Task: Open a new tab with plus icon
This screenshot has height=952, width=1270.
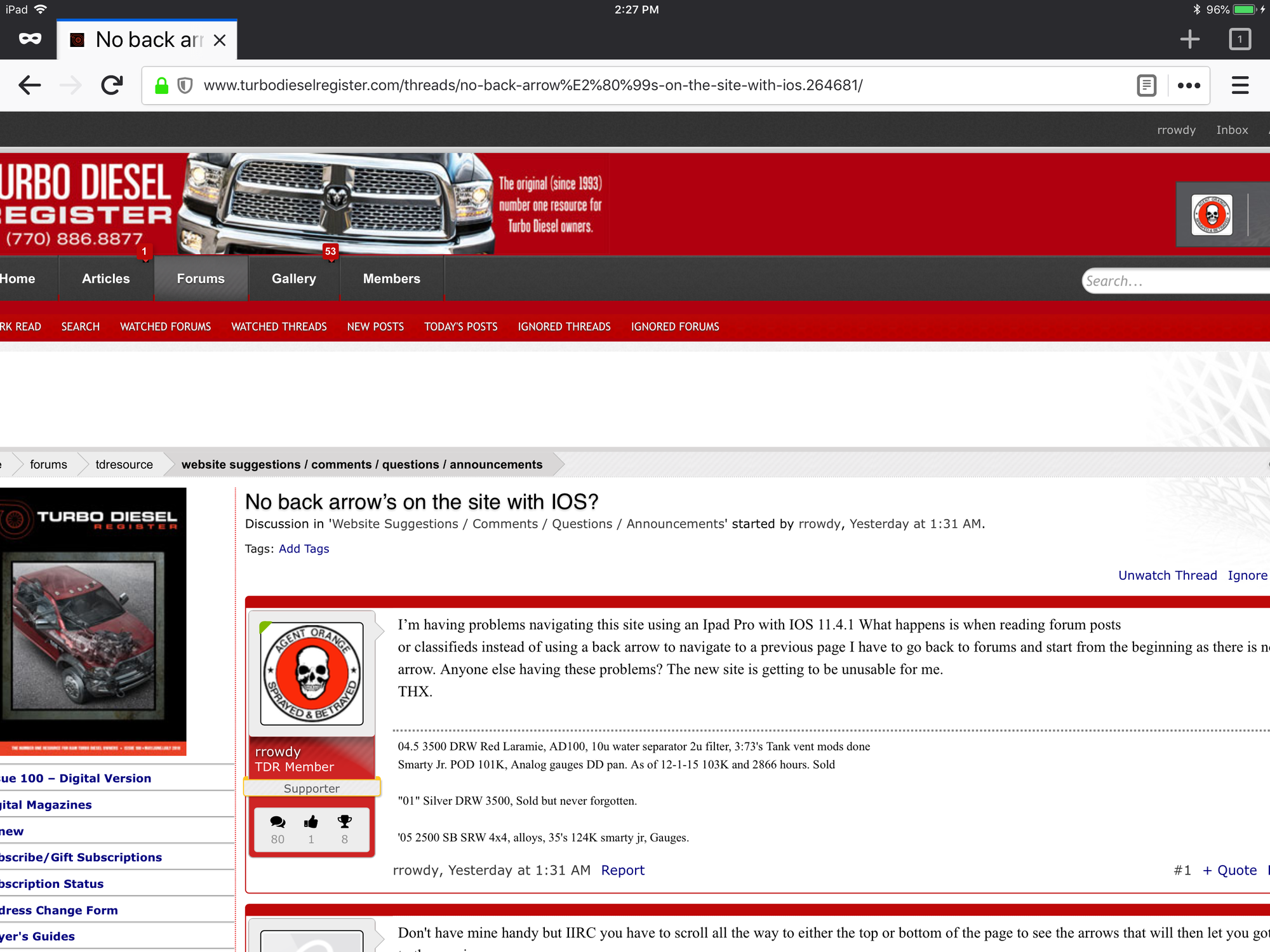Action: pos(1189,39)
